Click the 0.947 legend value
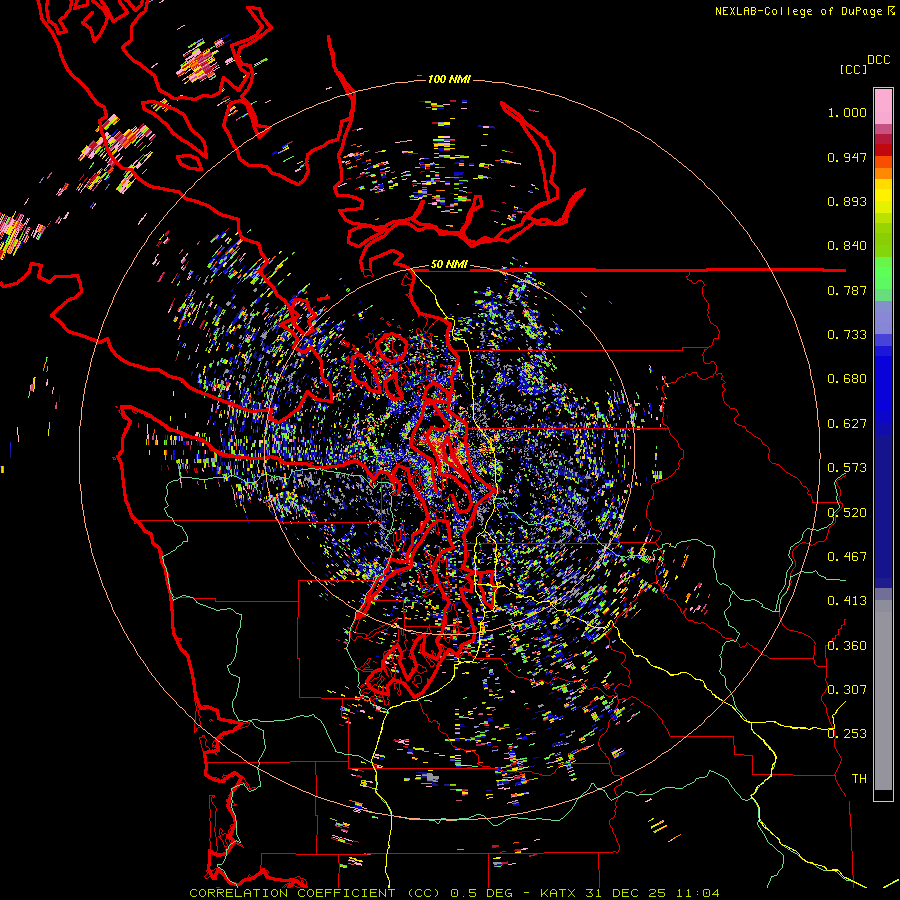This screenshot has width=900, height=900. 847,157
